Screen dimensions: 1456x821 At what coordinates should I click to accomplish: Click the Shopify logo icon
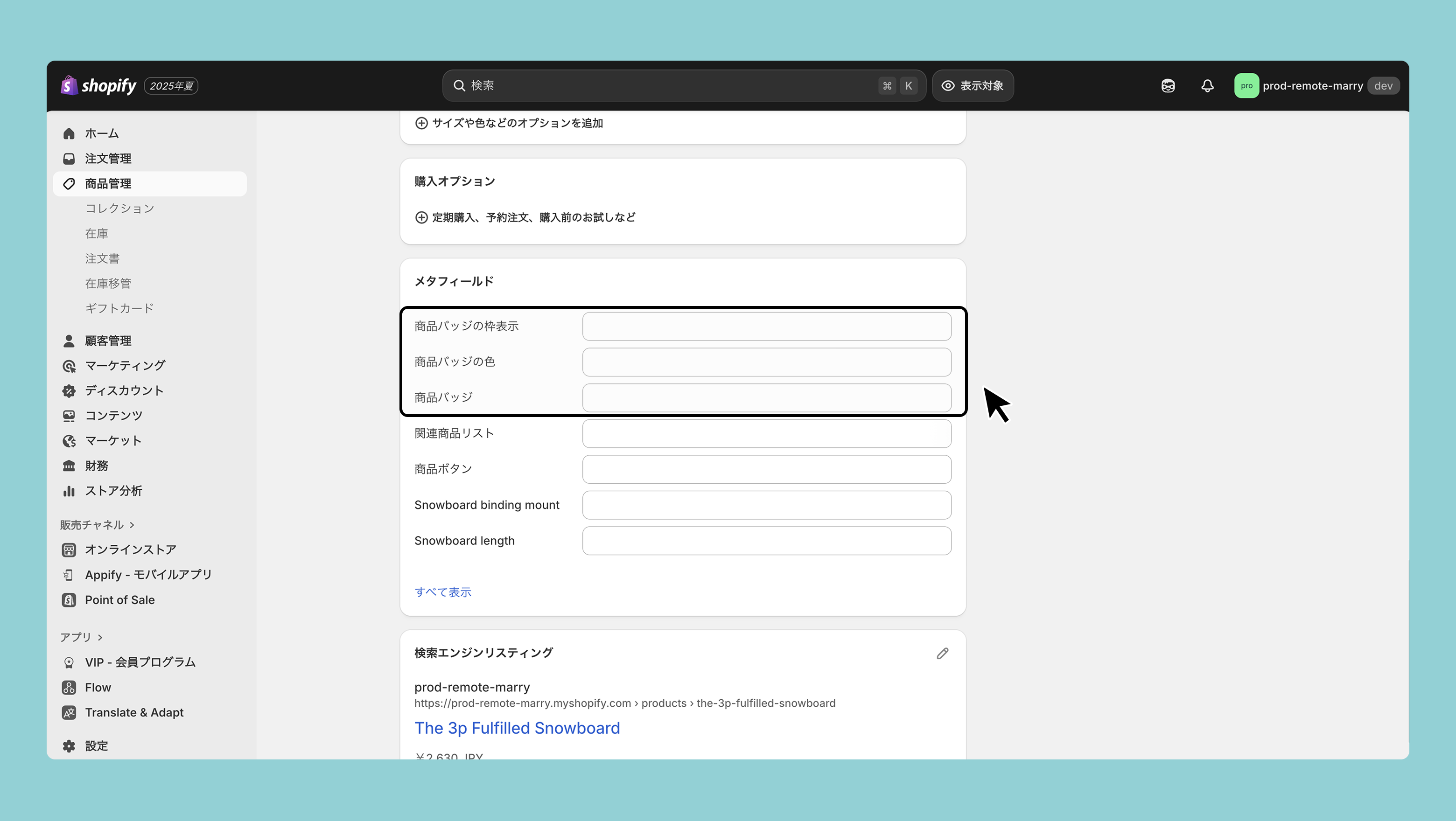click(x=69, y=85)
